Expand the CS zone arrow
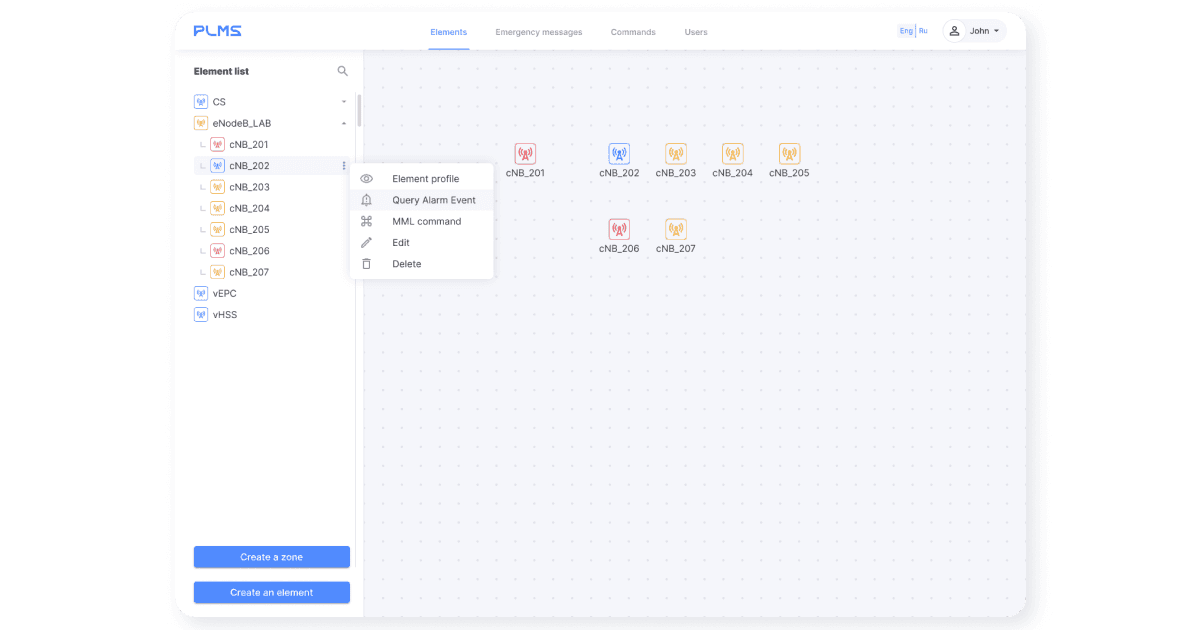This screenshot has width=1200, height=630. tap(344, 102)
